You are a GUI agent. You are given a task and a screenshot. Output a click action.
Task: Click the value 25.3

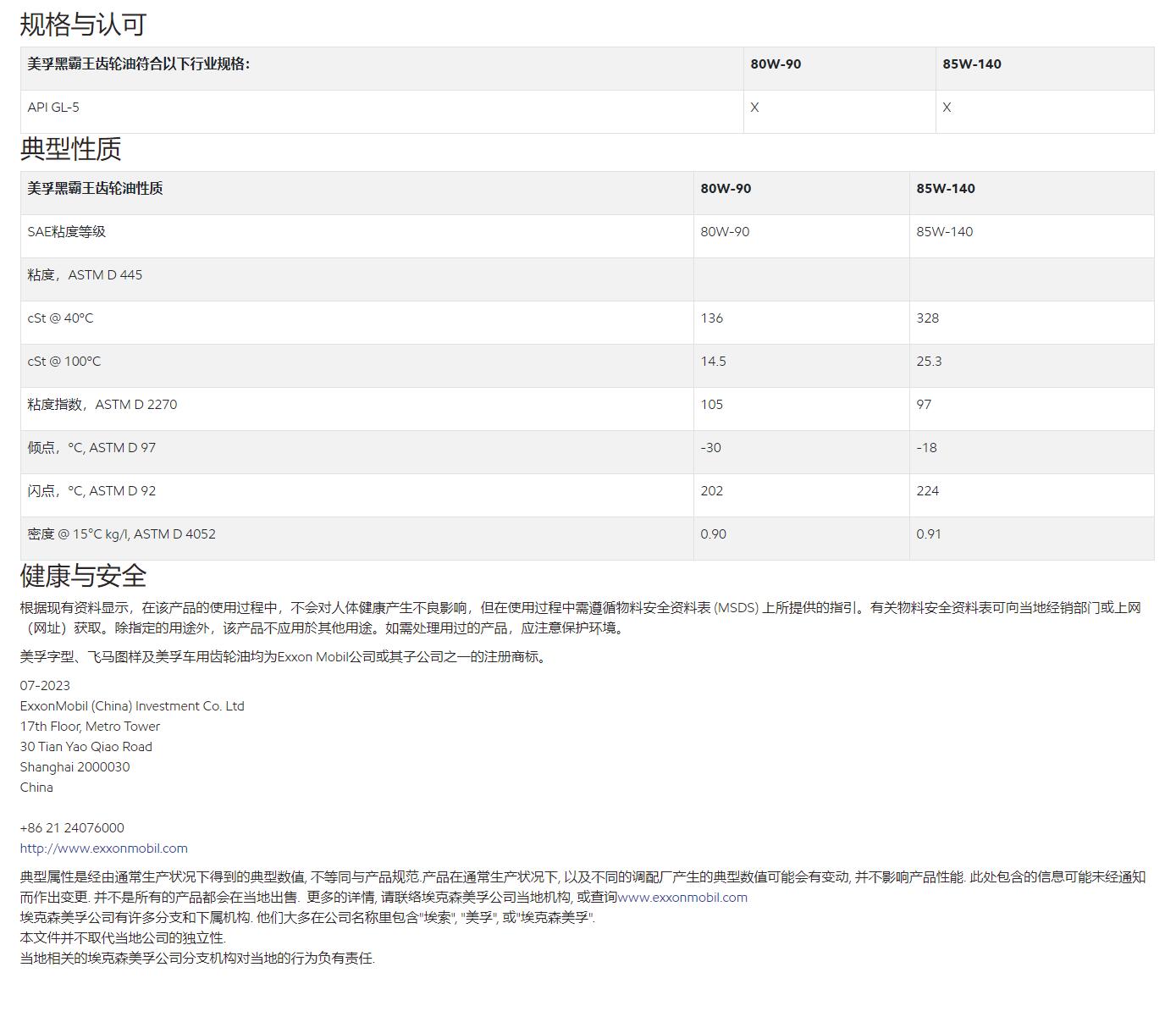click(929, 362)
